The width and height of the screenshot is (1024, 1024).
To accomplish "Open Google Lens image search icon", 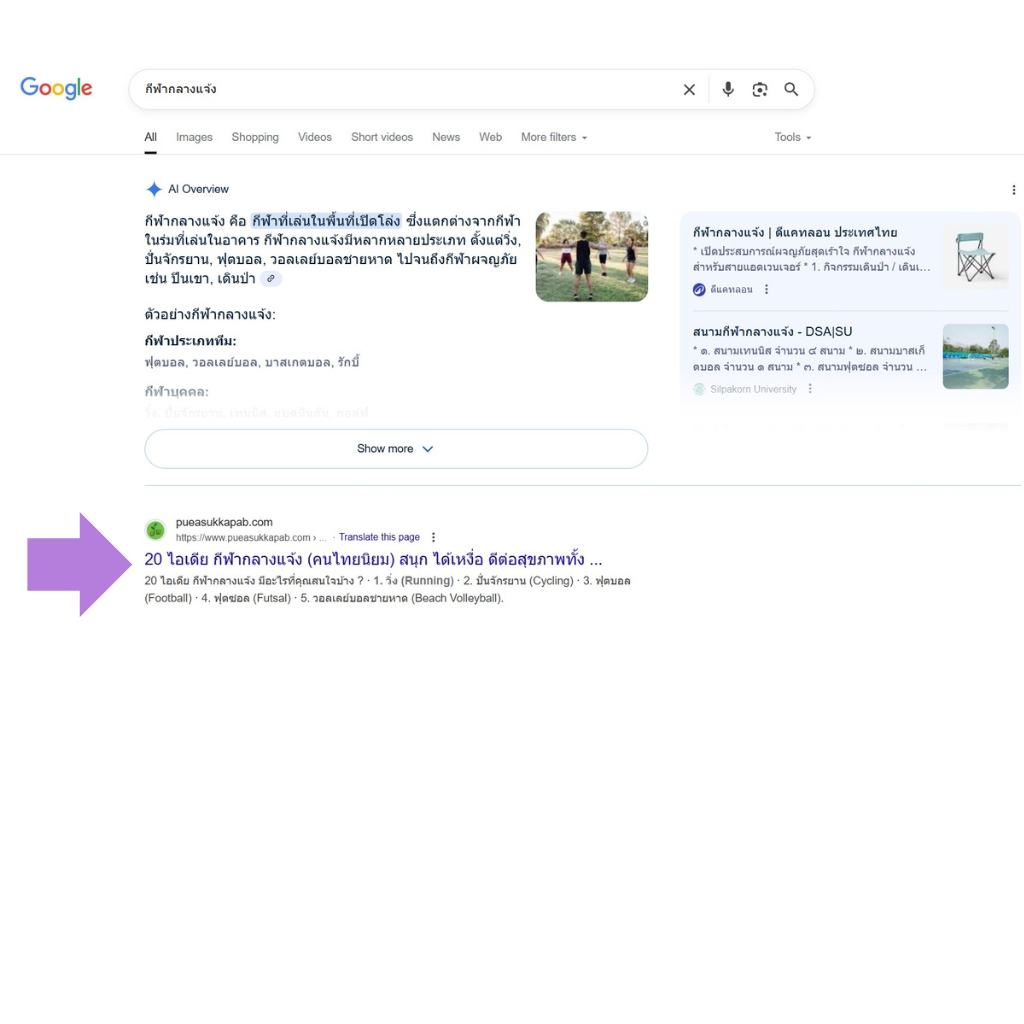I will (760, 90).
